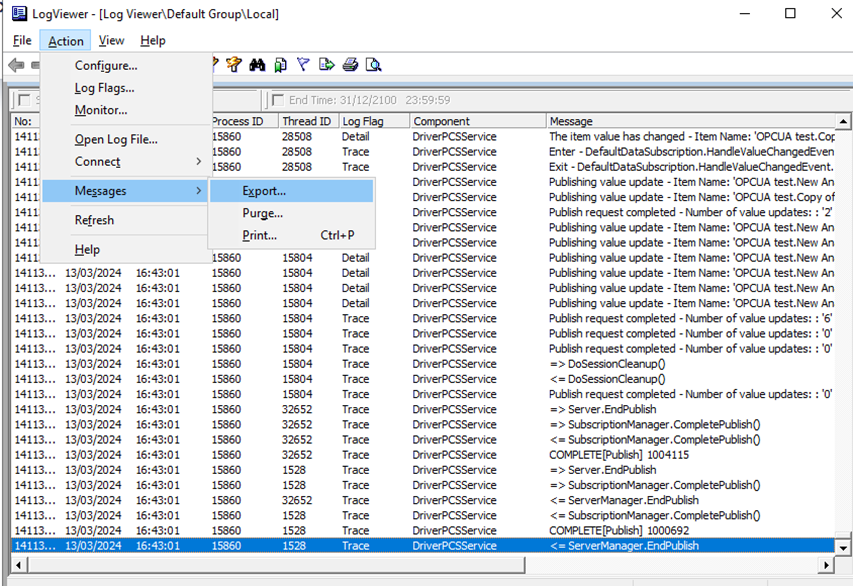Expand the Messages submenu entry
This screenshot has height=586, width=853.
tap(125, 191)
